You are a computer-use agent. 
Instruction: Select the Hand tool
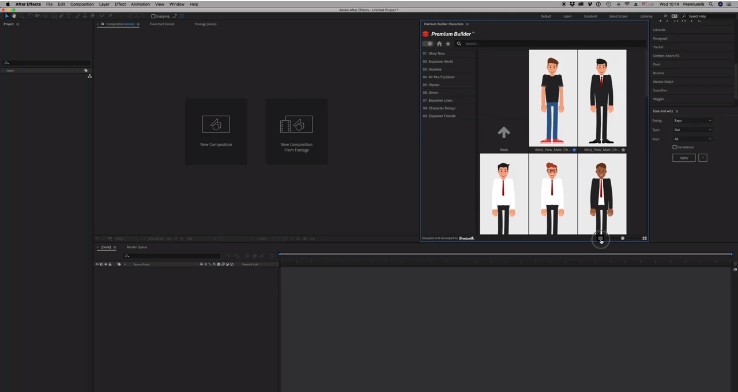(14, 16)
